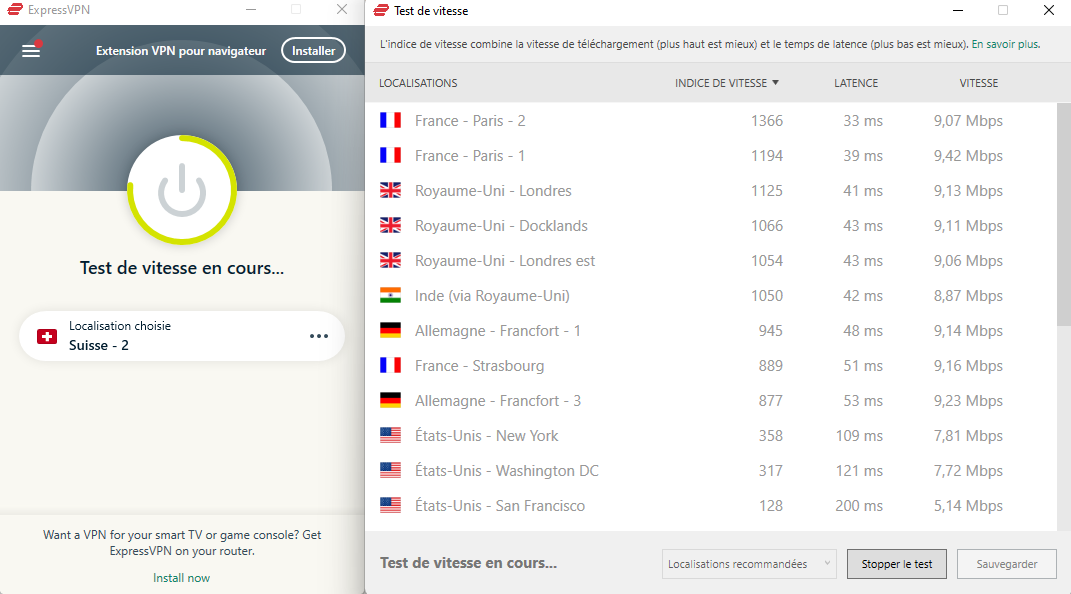Click the latency value 200 ms

(x=859, y=505)
